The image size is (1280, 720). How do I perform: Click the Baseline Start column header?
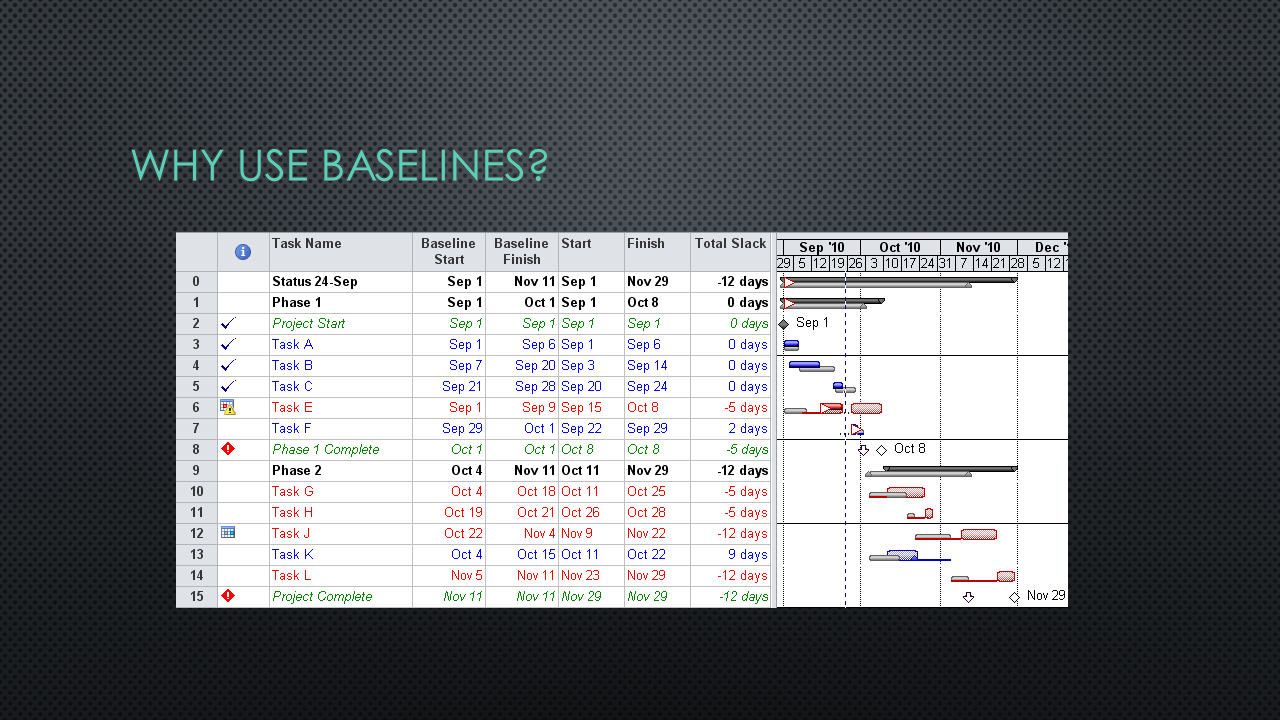[x=448, y=252]
